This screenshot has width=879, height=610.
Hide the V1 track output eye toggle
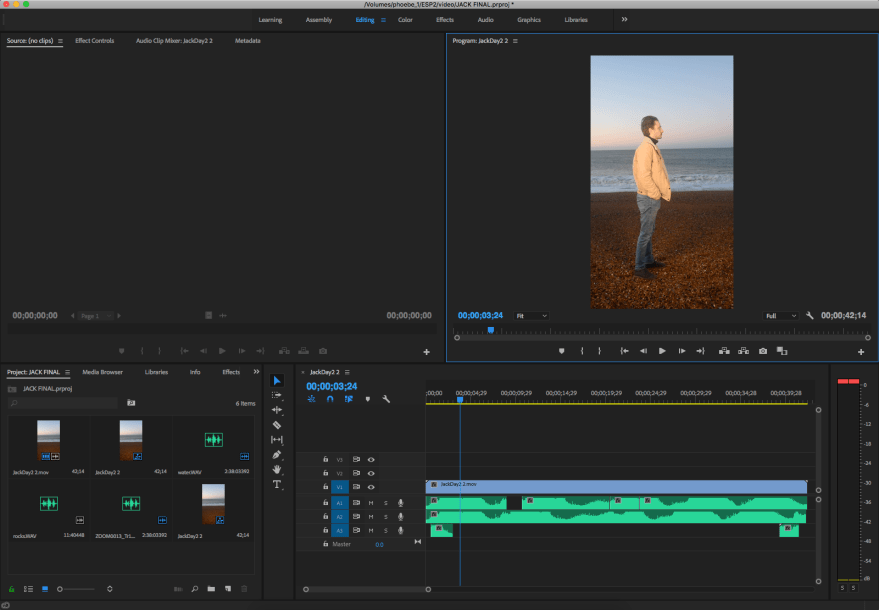372,487
